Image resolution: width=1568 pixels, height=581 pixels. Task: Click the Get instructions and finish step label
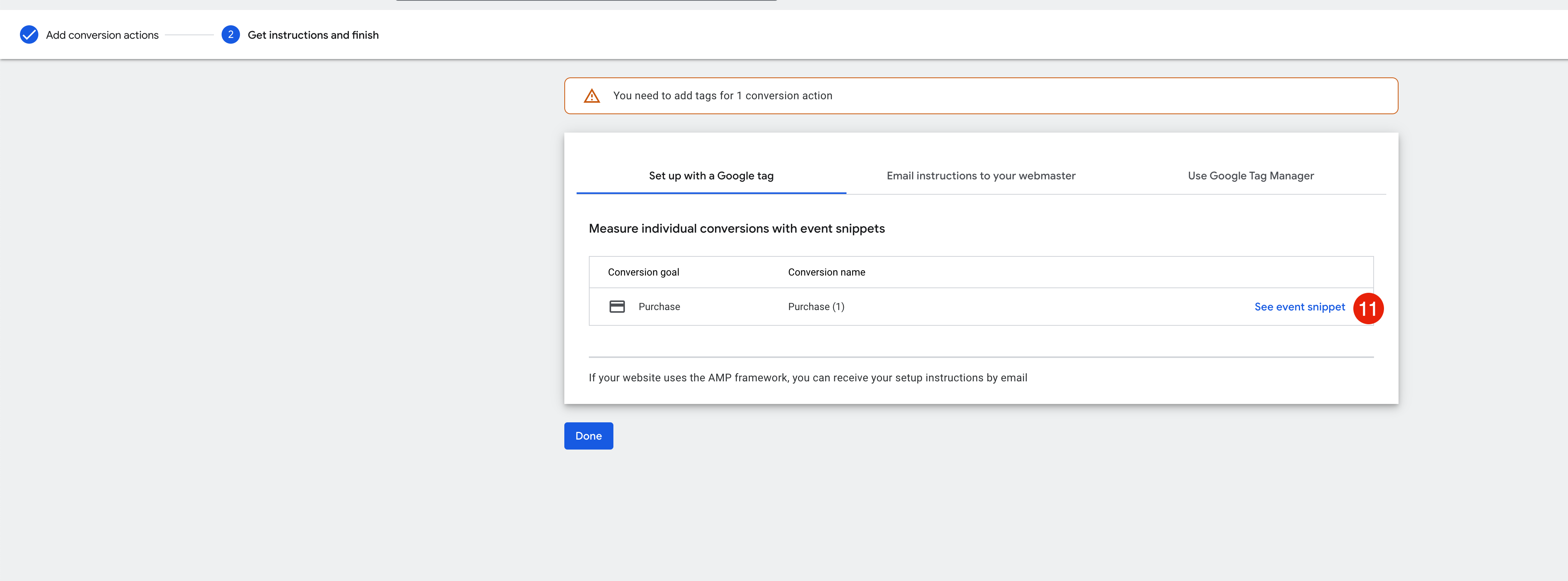click(313, 35)
